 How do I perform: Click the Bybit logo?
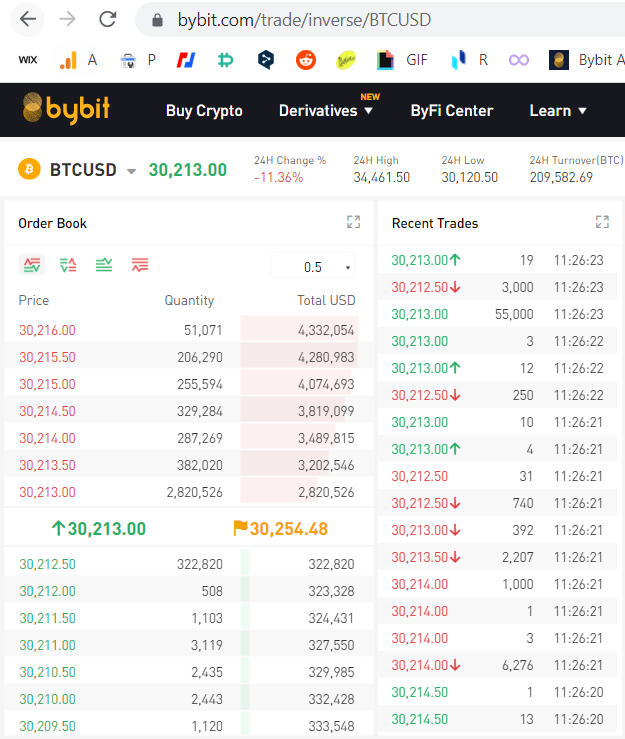pyautogui.click(x=66, y=108)
